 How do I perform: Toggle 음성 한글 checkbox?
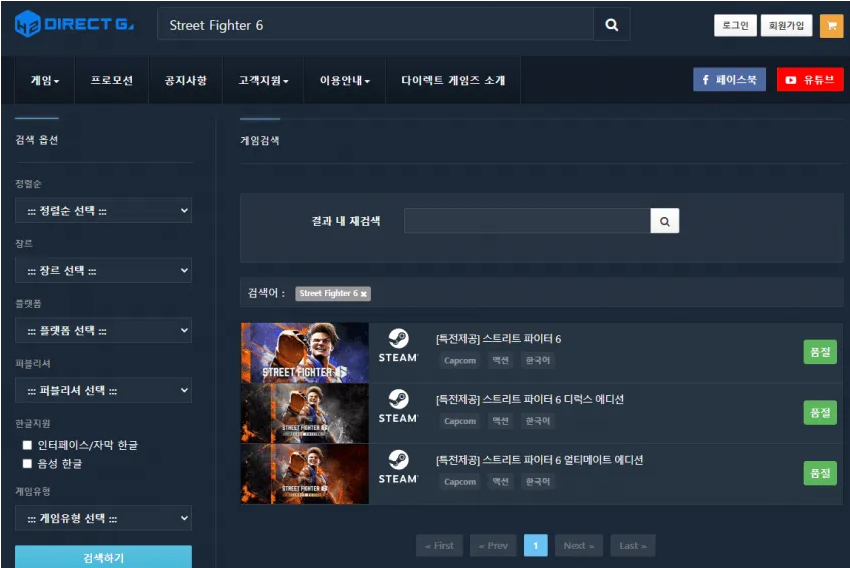click(27, 463)
